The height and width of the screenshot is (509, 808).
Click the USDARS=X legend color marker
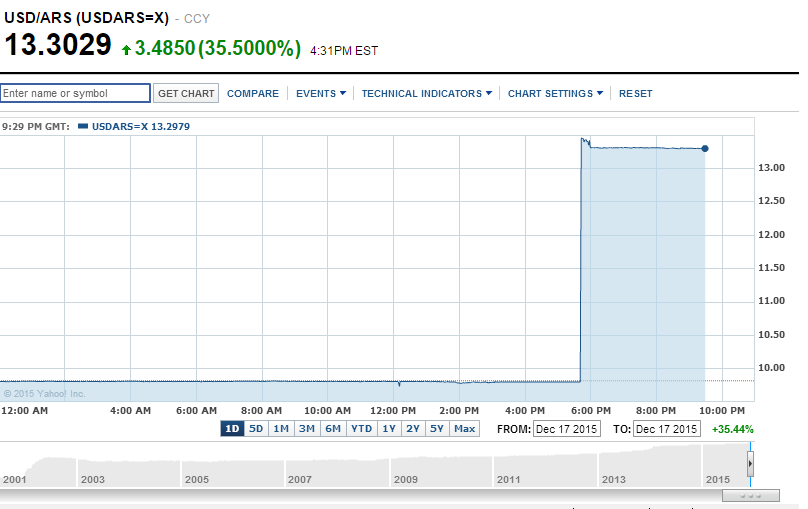(x=83, y=126)
